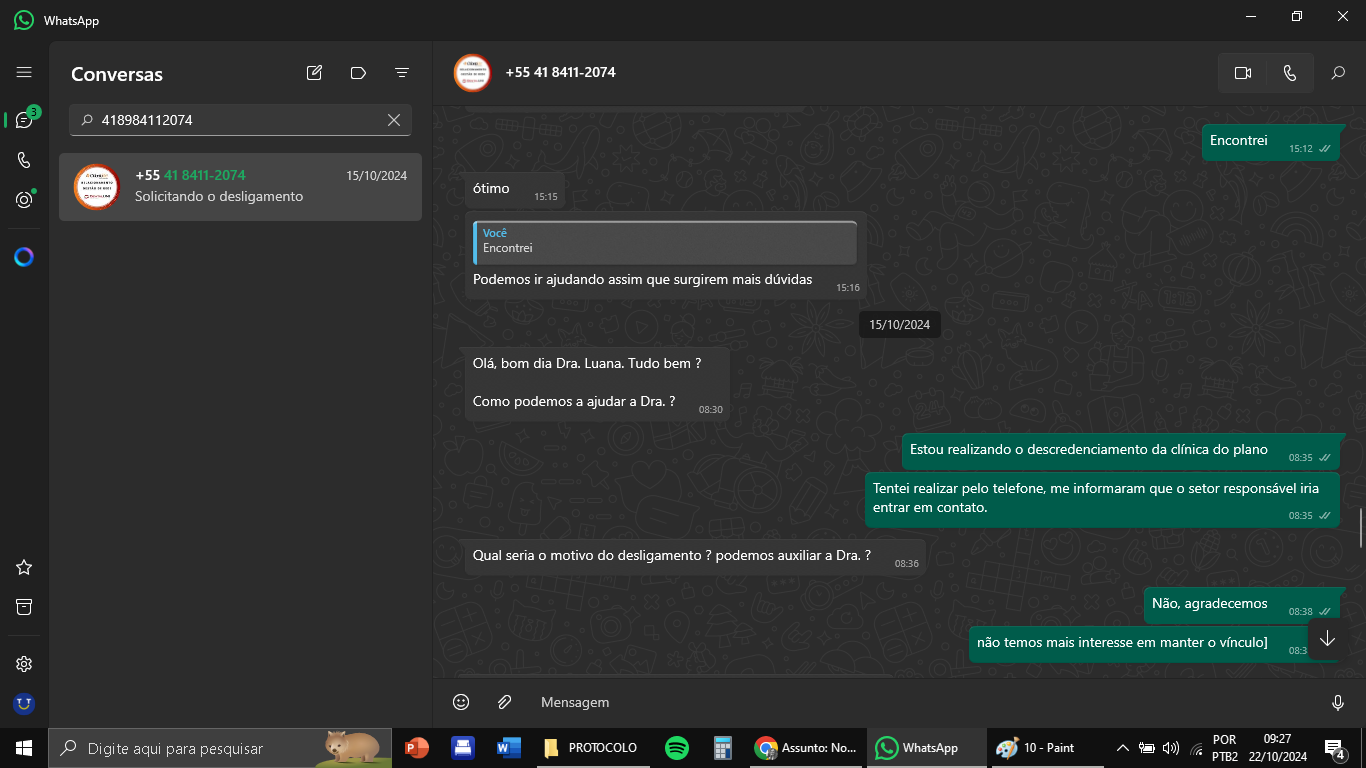Open the Status updates icon

pyautogui.click(x=24, y=200)
